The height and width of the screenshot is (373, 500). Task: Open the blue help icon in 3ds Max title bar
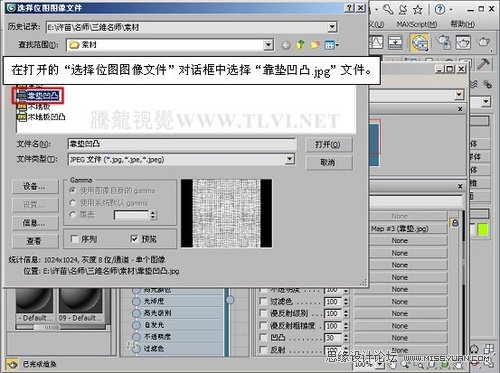pyautogui.click(x=440, y=9)
